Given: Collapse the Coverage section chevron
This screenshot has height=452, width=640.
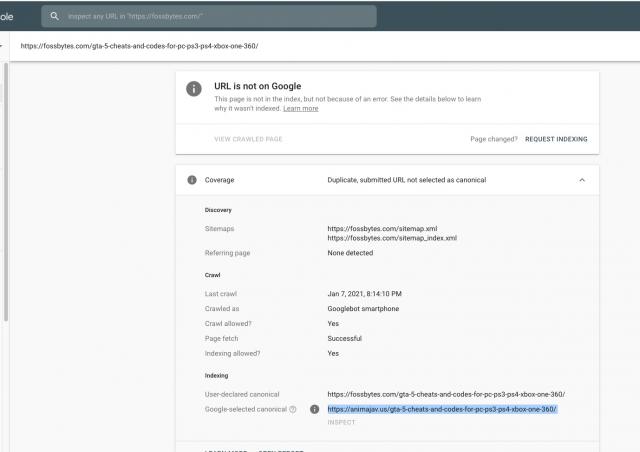Looking at the screenshot, I should click(582, 180).
